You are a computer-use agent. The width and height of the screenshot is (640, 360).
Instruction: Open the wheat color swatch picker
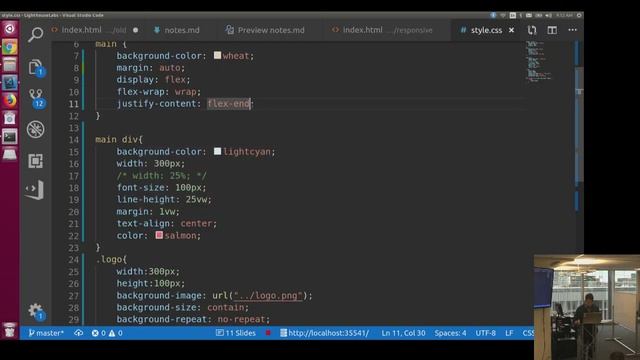pyautogui.click(x=217, y=55)
